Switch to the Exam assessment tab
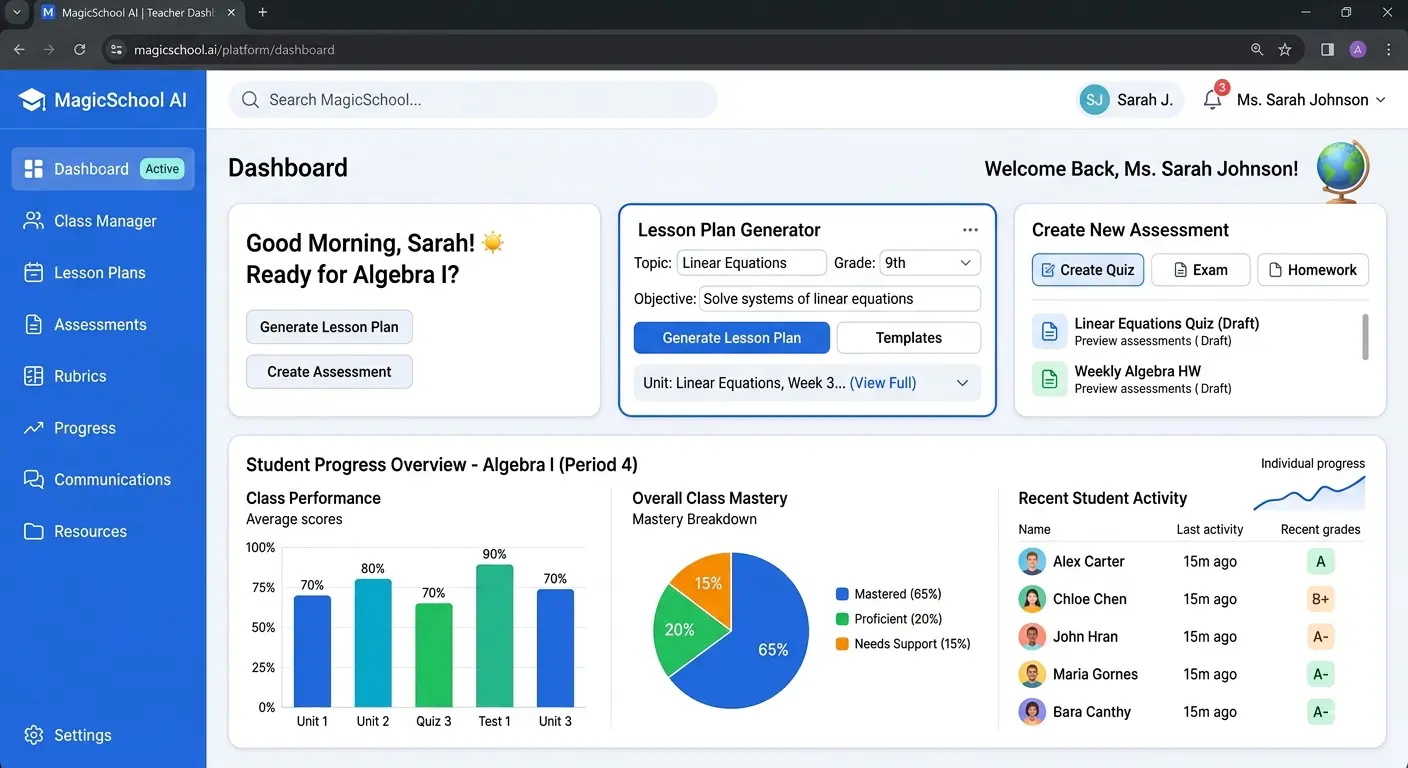The image size is (1408, 768). 1200,269
